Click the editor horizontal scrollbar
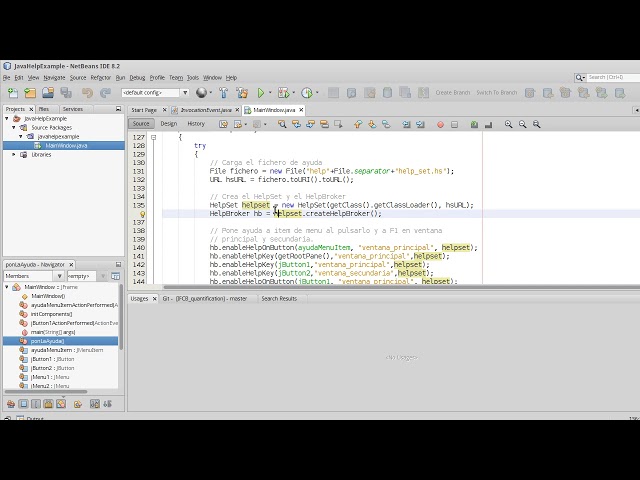Image resolution: width=640 pixels, height=480 pixels. 402,287
